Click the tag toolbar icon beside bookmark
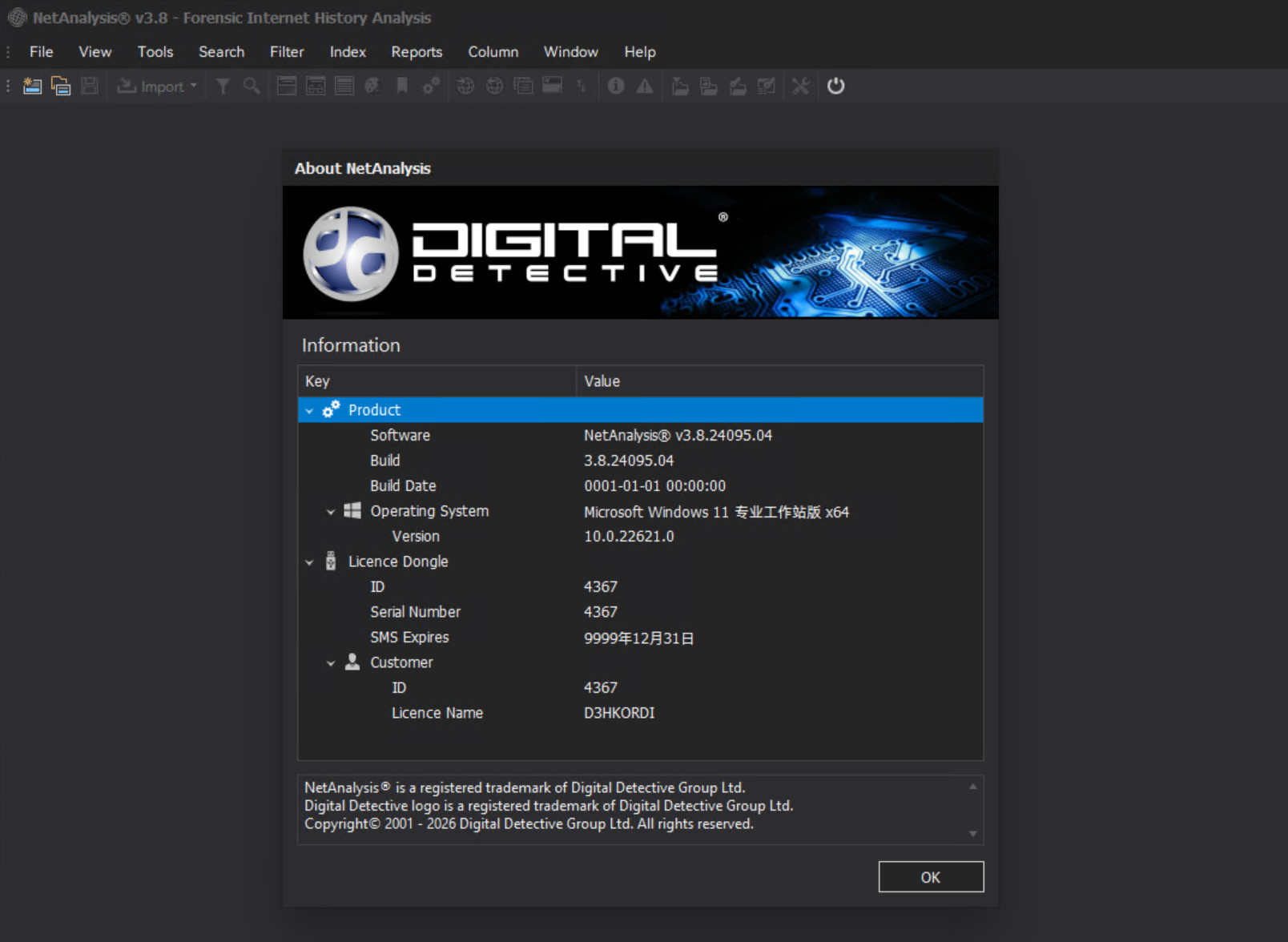This screenshot has height=942, width=1288. [x=372, y=86]
